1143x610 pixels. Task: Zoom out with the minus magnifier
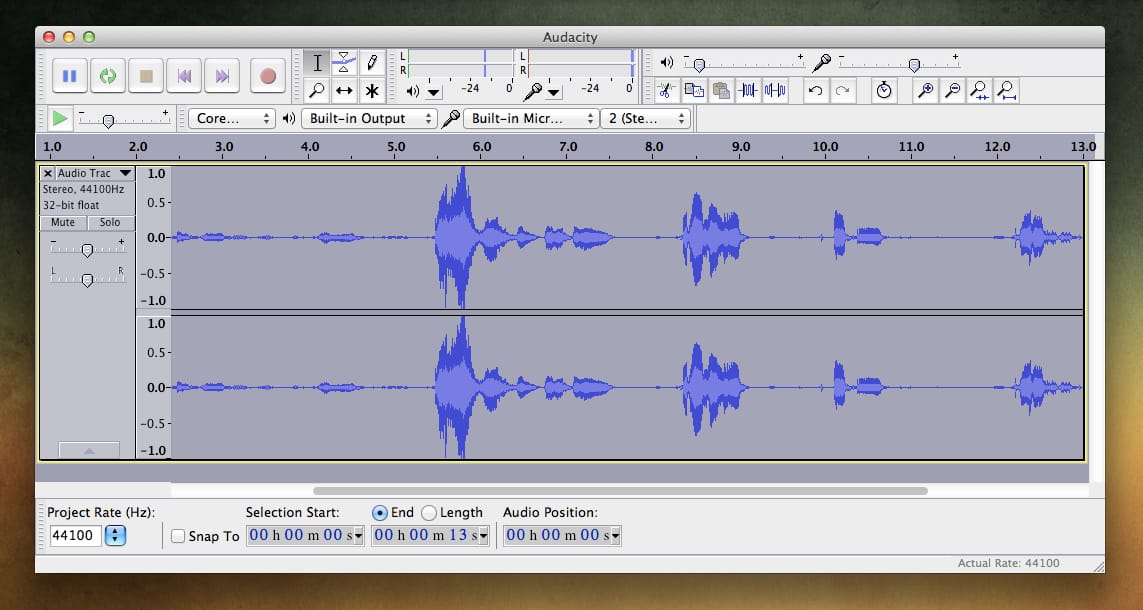click(x=953, y=90)
